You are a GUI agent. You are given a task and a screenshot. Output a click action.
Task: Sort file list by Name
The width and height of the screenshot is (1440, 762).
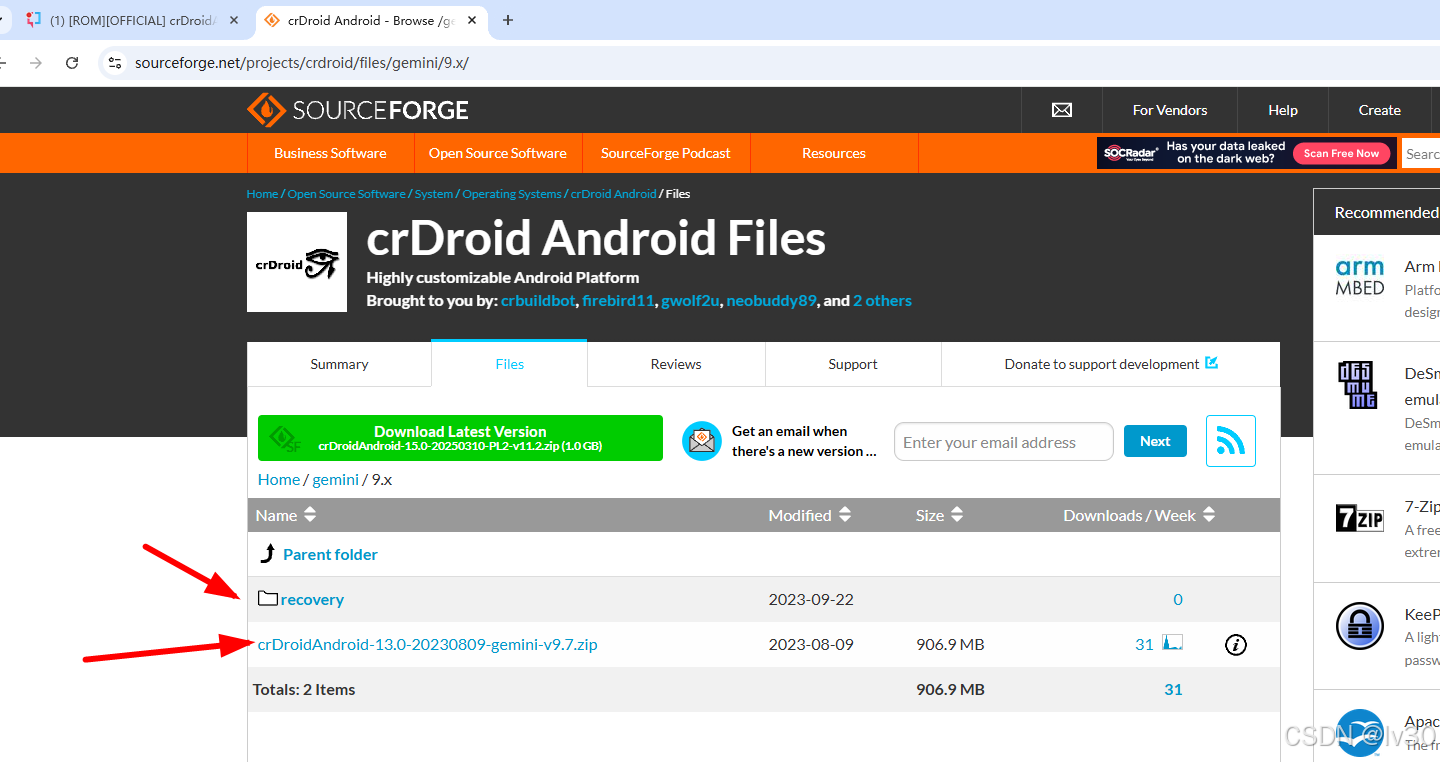coord(286,515)
